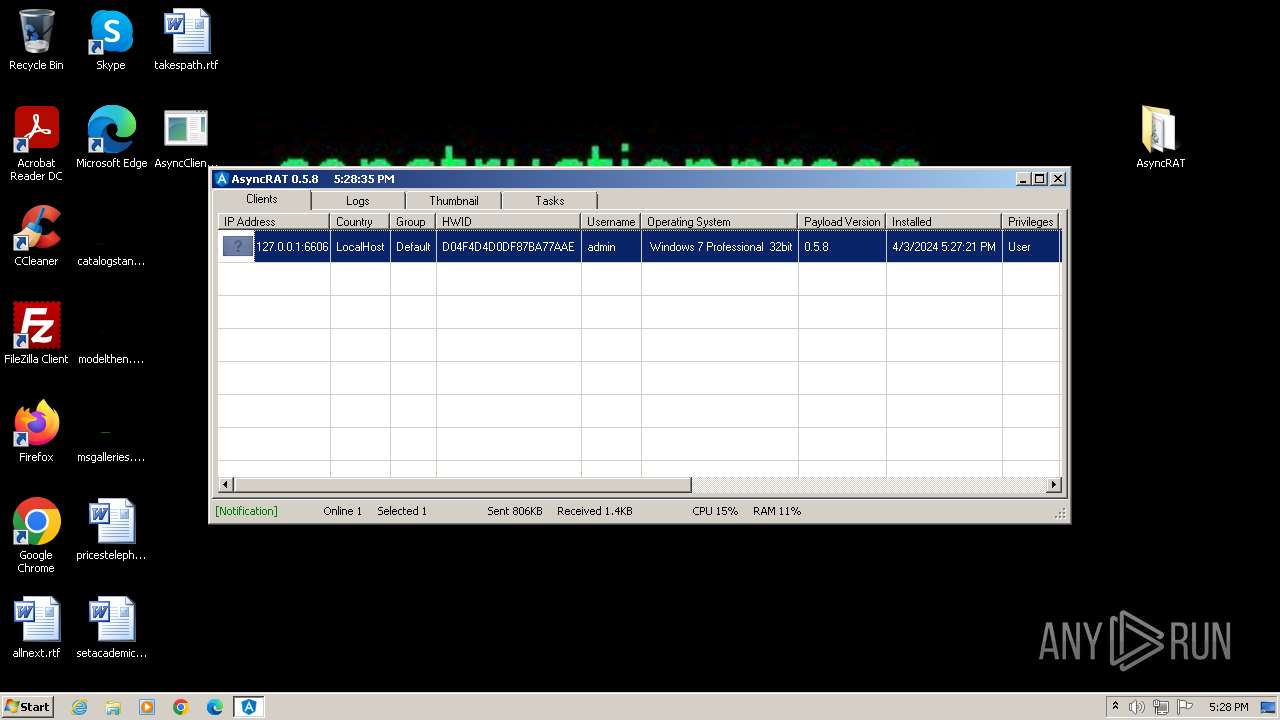This screenshot has width=1280, height=720.
Task: Sort by Payload Version column header
Action: [842, 222]
